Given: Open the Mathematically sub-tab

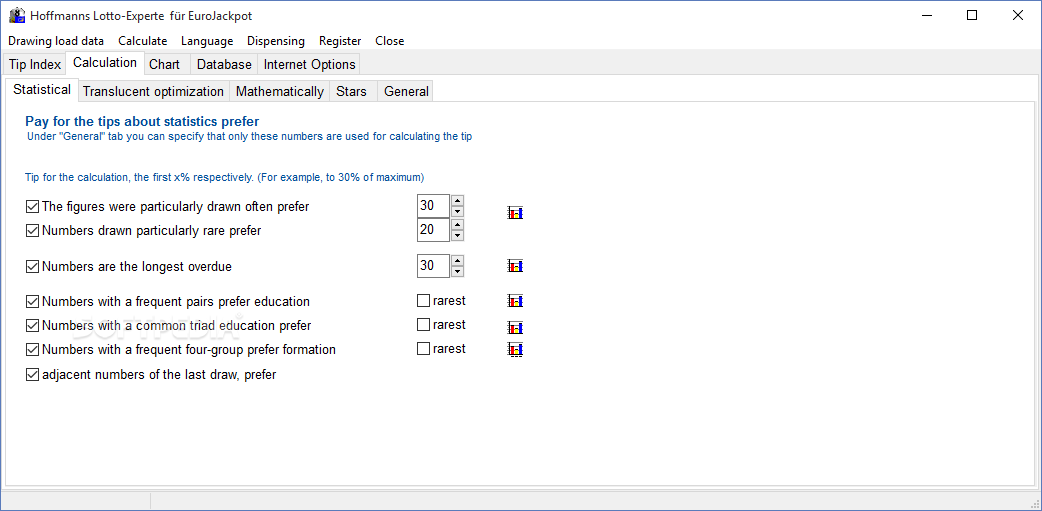Looking at the screenshot, I should pos(280,91).
